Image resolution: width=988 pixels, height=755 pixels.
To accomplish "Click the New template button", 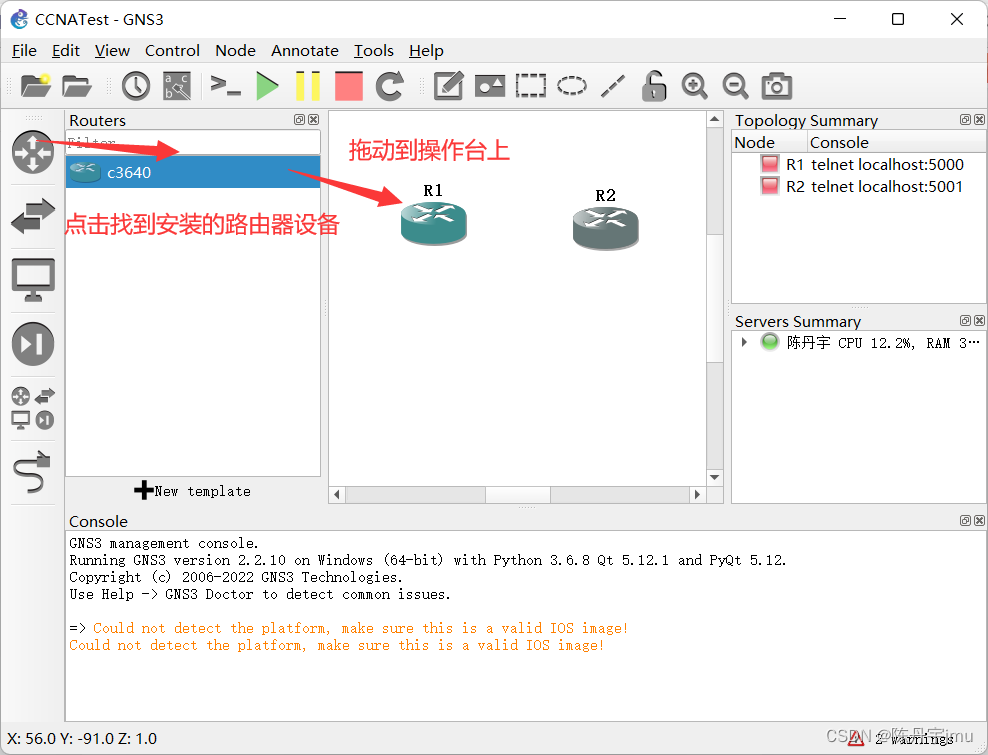I will pyautogui.click(x=192, y=491).
